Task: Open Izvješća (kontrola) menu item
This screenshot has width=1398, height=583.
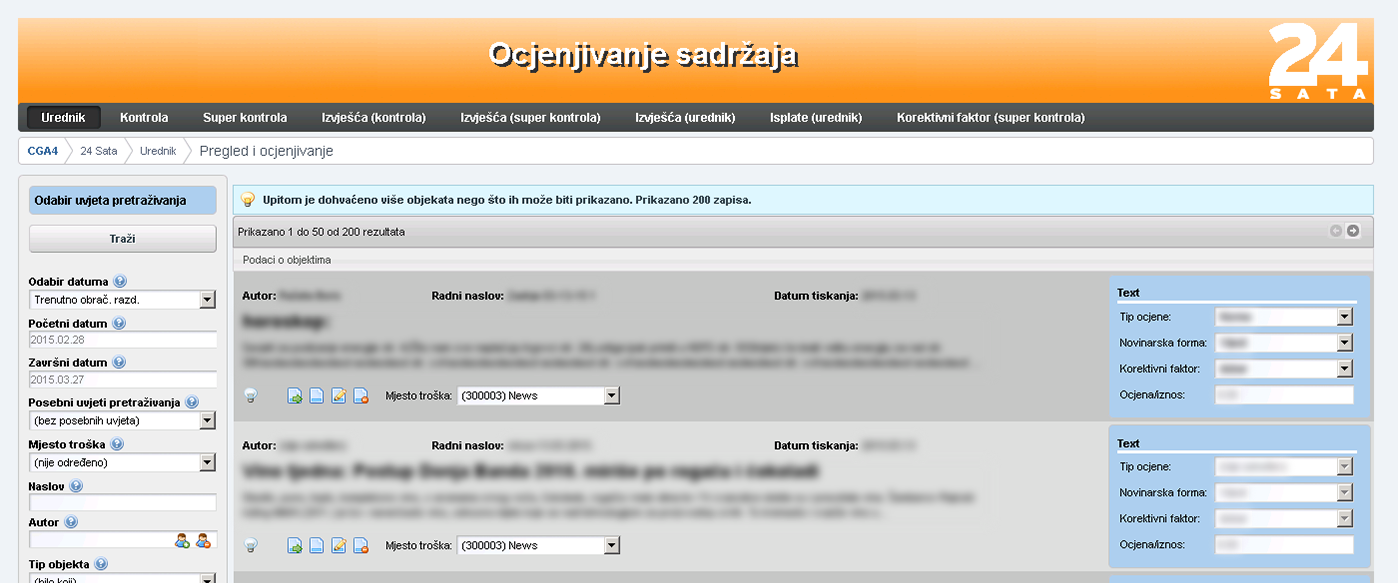Action: click(374, 118)
